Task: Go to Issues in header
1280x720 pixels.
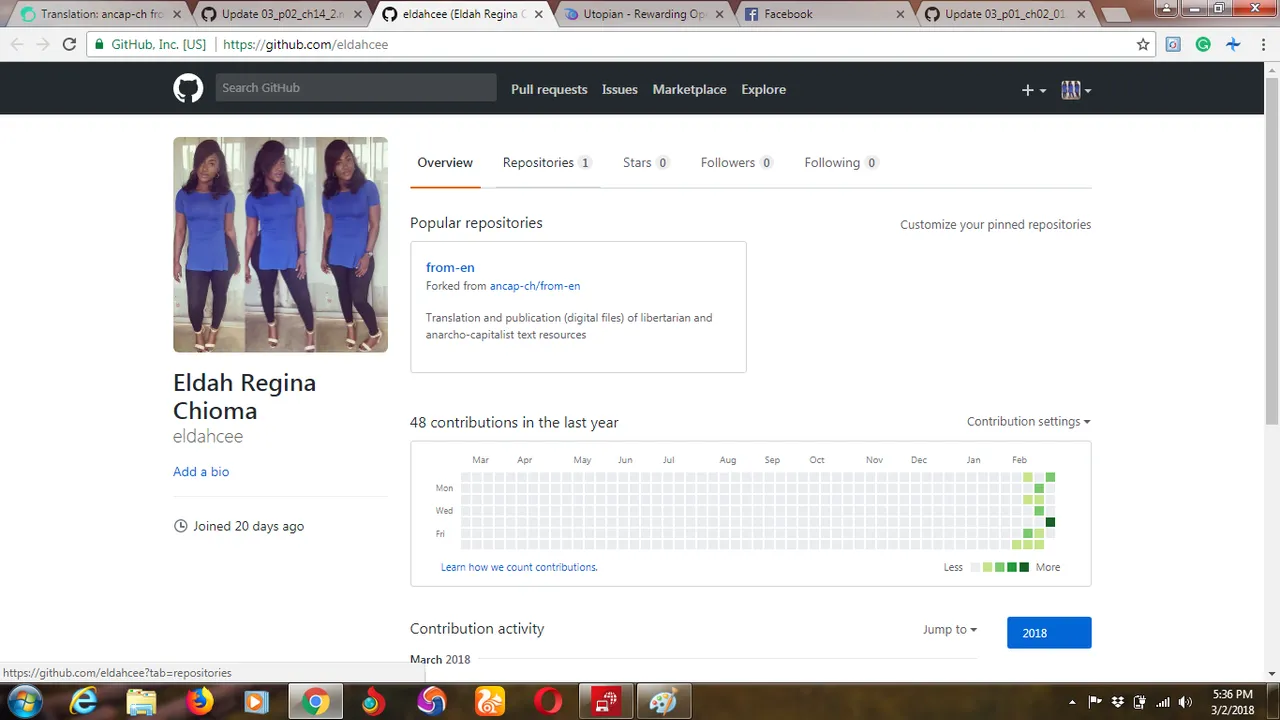Action: [x=620, y=89]
